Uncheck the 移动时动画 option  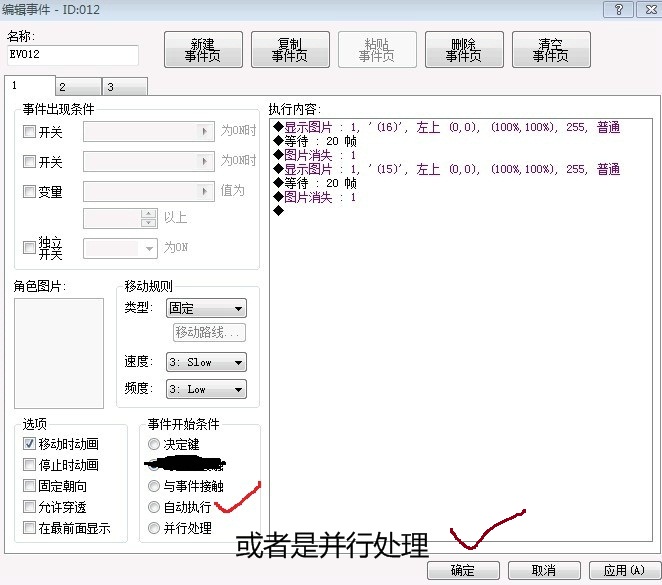pos(29,444)
